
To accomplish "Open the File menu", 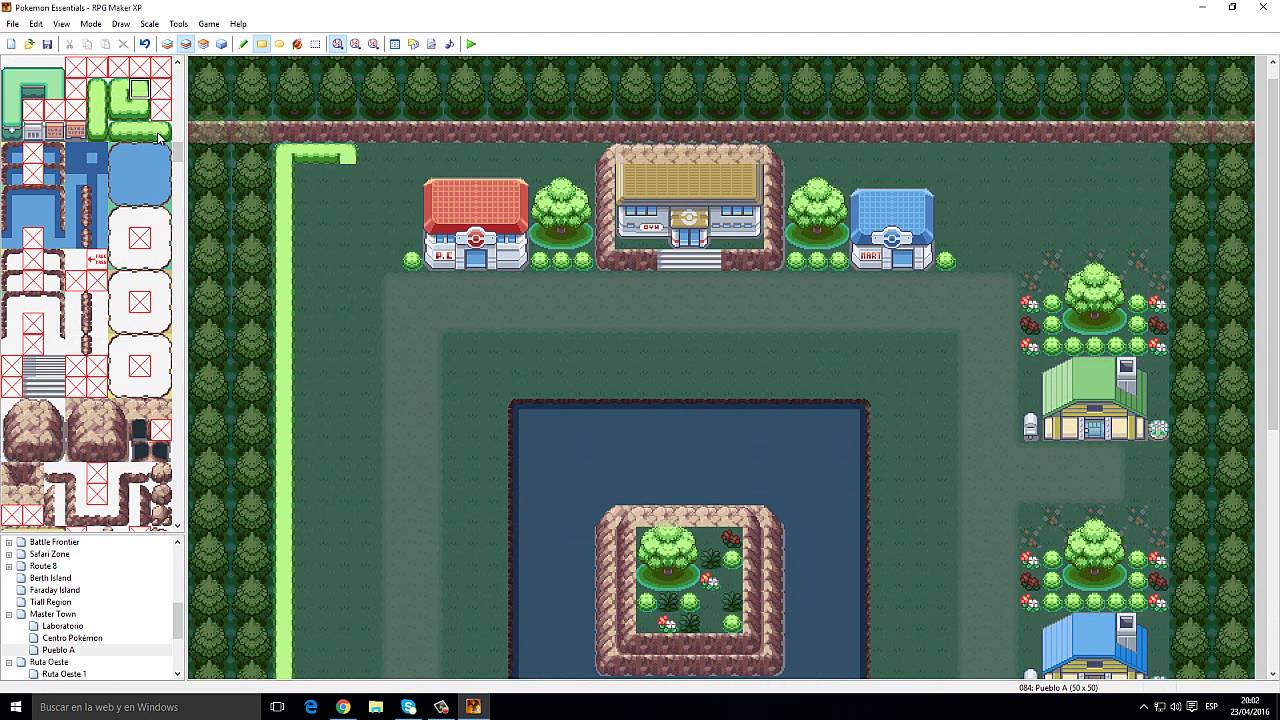I will point(13,24).
